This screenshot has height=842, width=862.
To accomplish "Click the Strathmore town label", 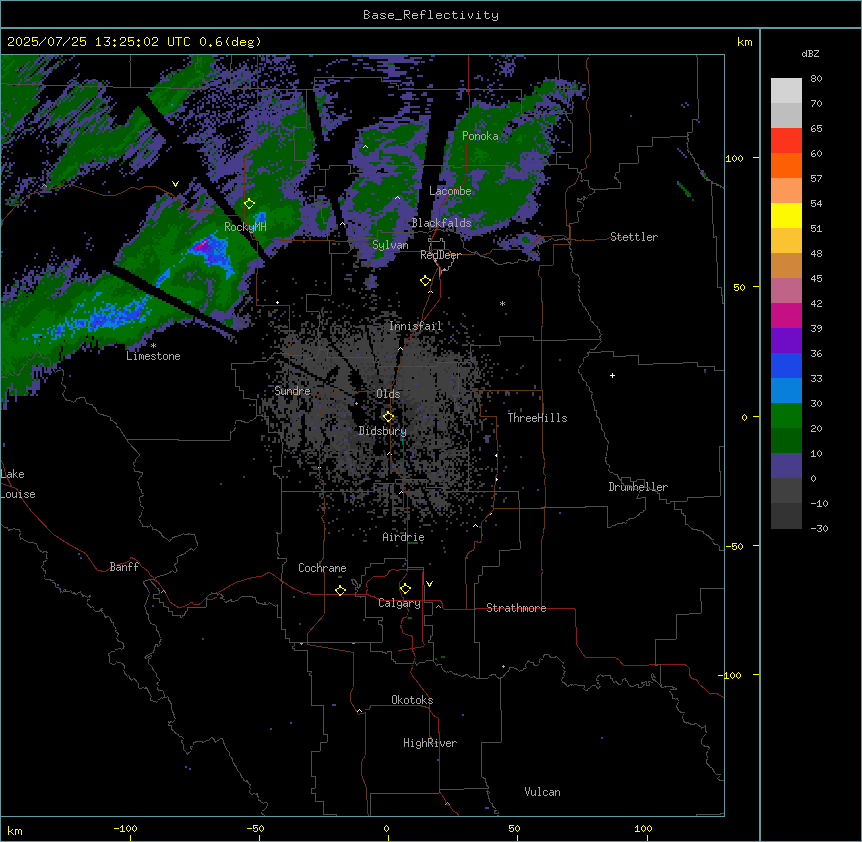I will point(516,608).
